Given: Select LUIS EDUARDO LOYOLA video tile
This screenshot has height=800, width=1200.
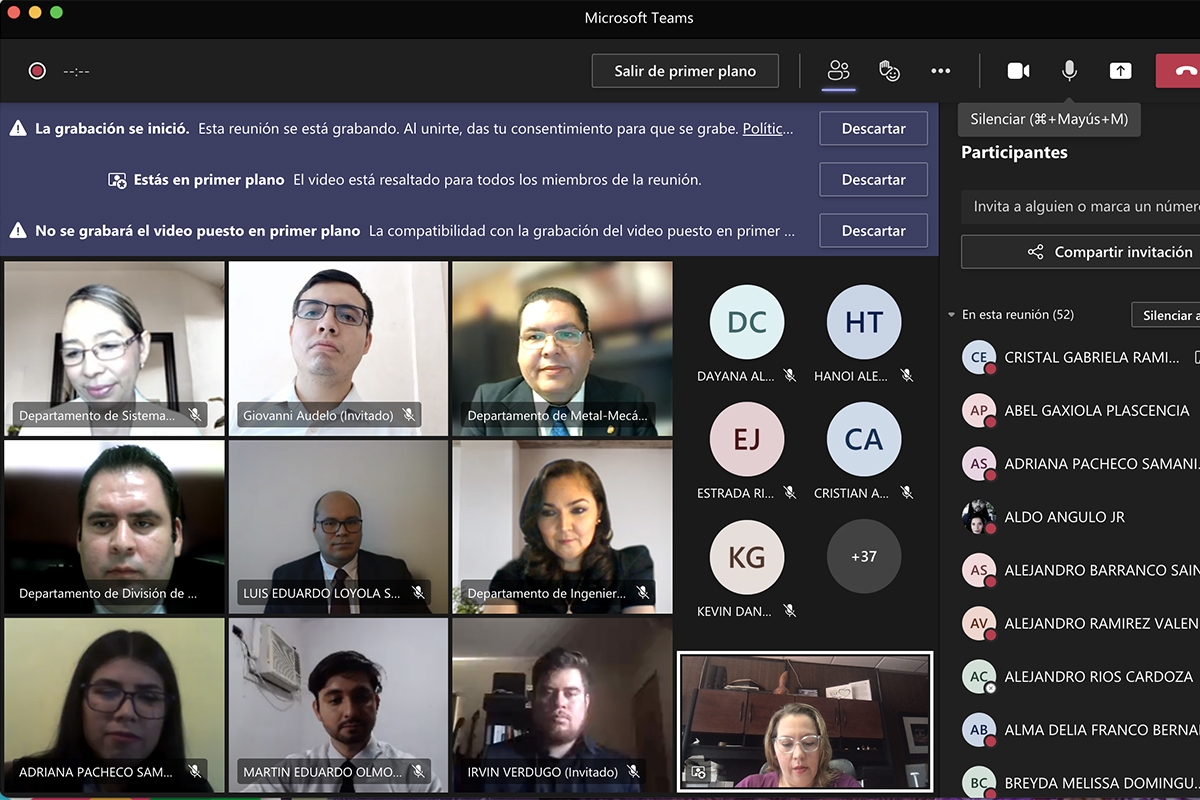Looking at the screenshot, I should click(x=338, y=527).
